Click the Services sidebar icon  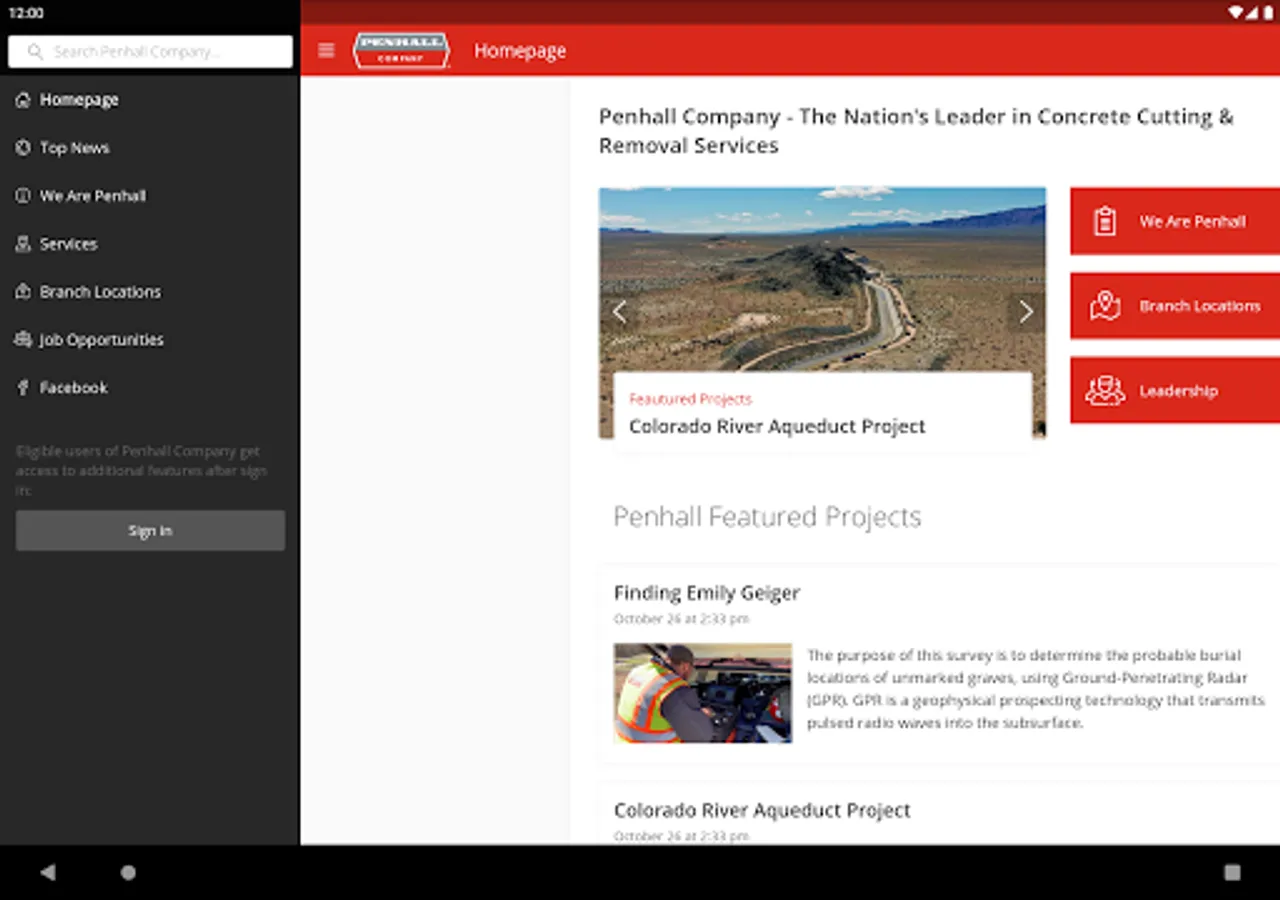click(x=23, y=244)
